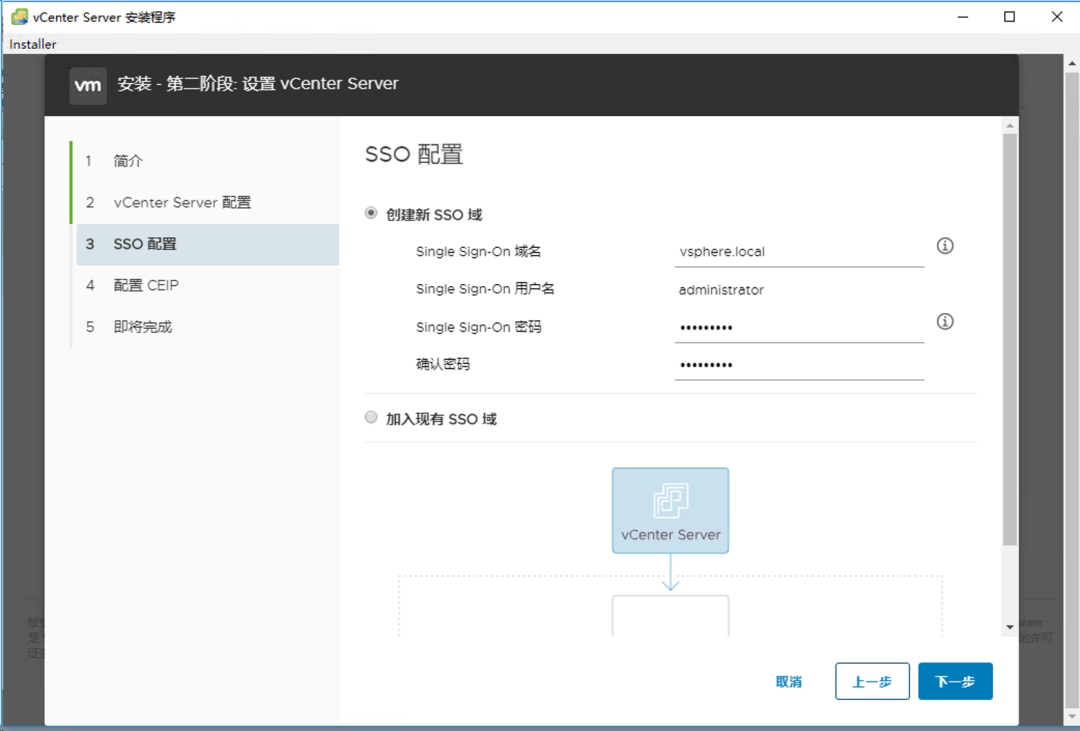Close the installer window
The height and width of the screenshot is (731, 1080).
pyautogui.click(x=1057, y=17)
